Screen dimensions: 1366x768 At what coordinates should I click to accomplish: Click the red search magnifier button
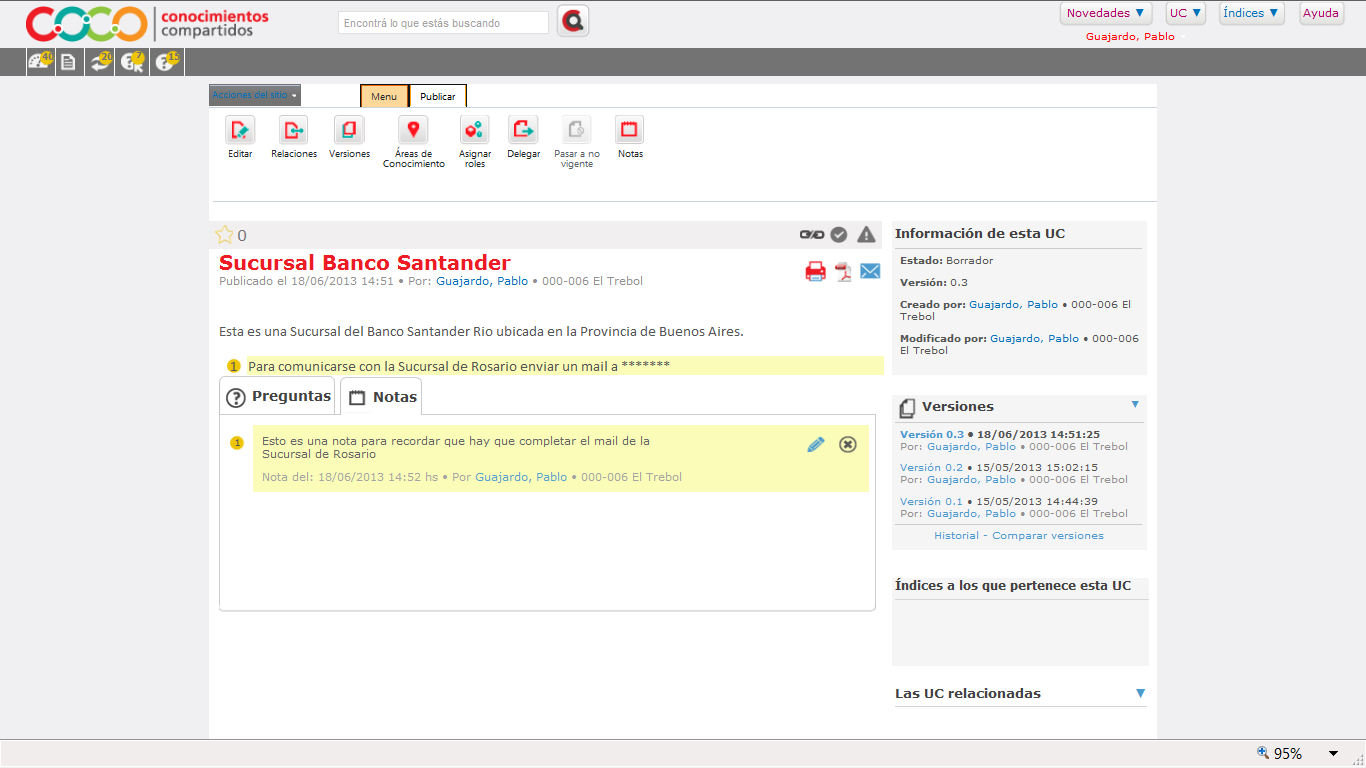coord(573,21)
